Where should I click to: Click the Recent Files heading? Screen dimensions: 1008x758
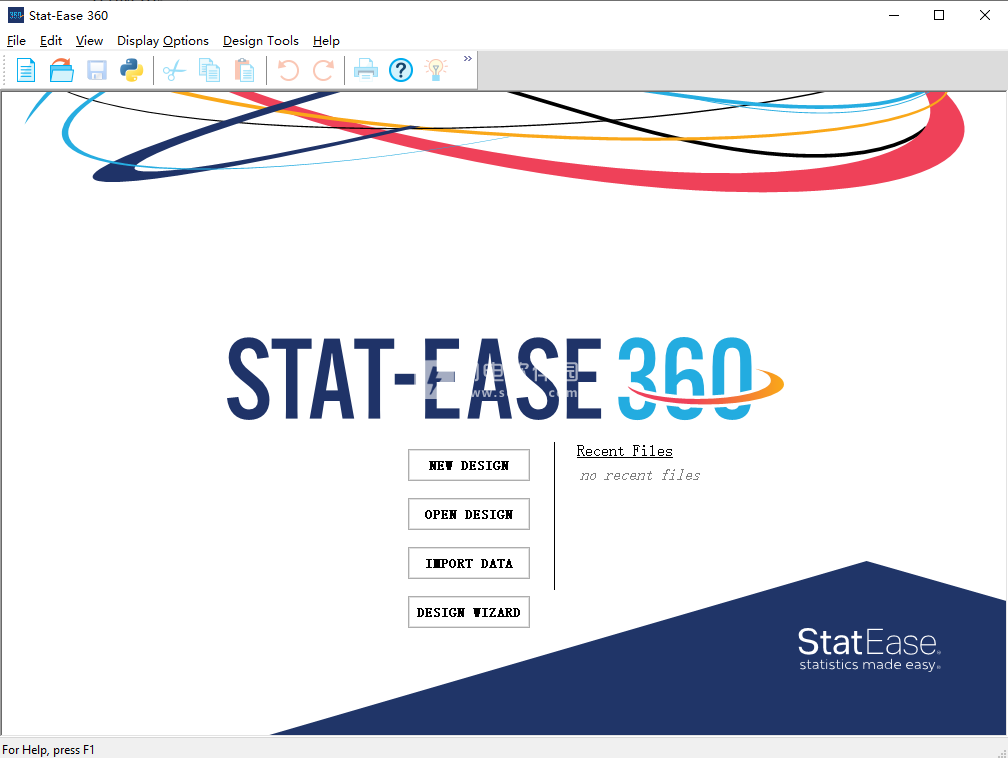point(624,451)
